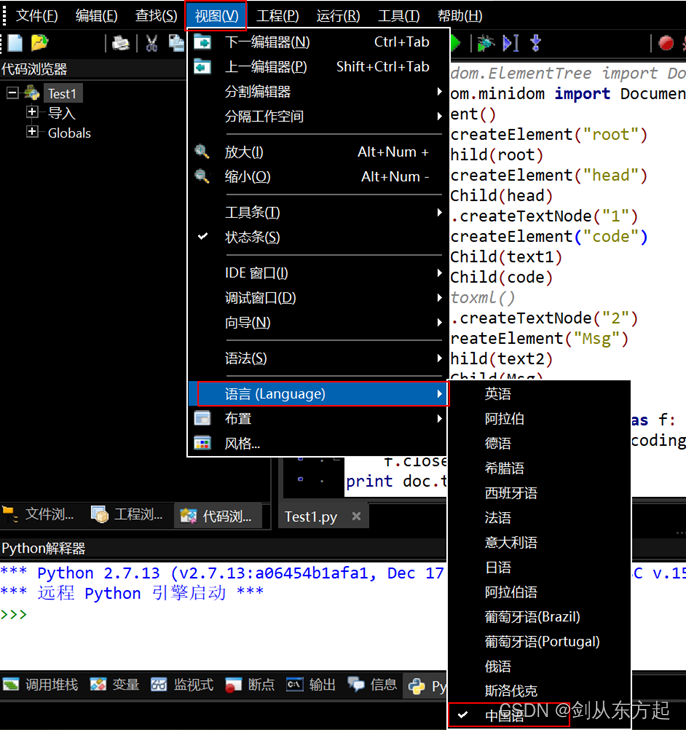
Task: Open the 向导(N) submenu
Action: point(318,322)
